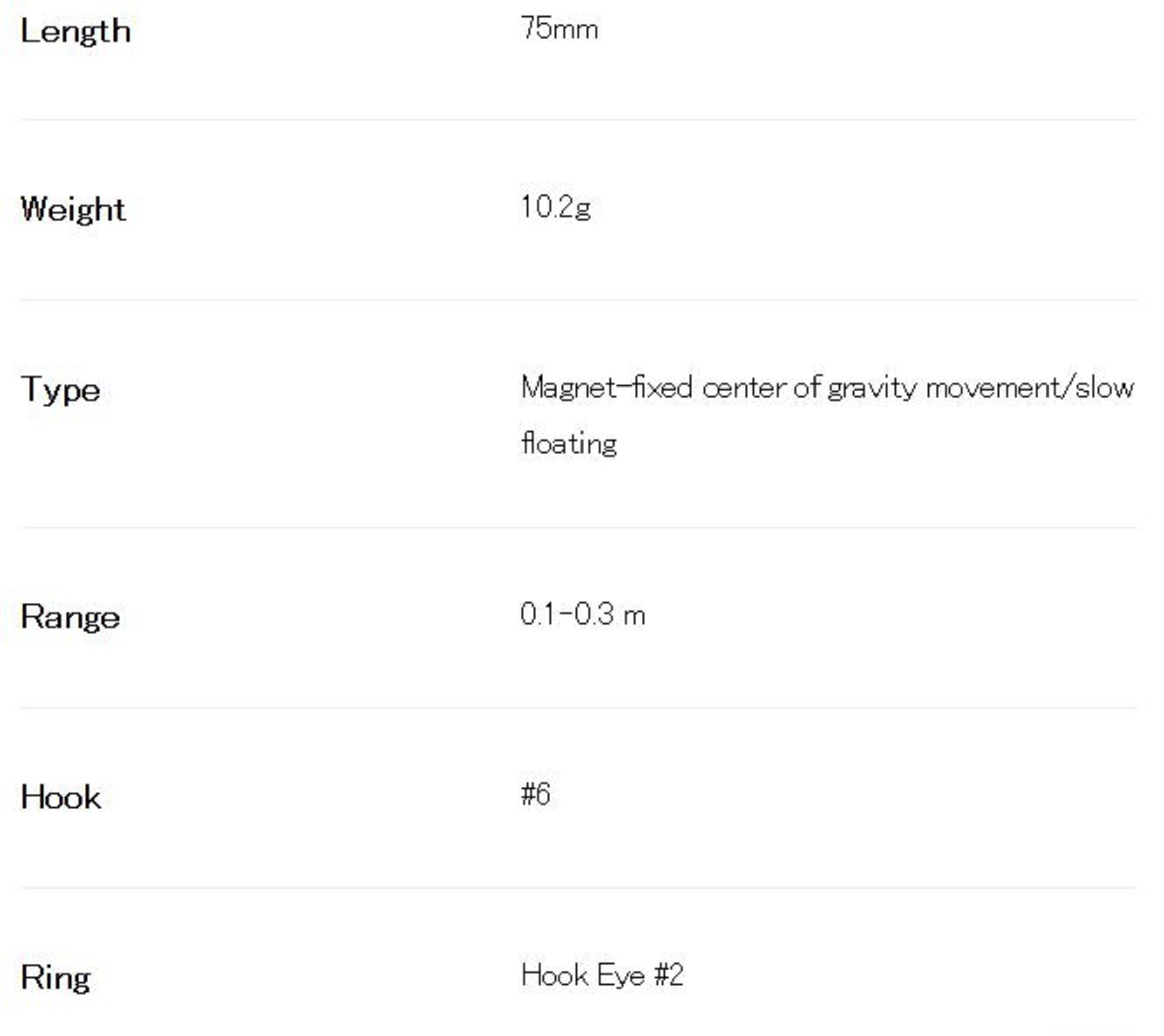Select the 75mm length value

tap(559, 29)
